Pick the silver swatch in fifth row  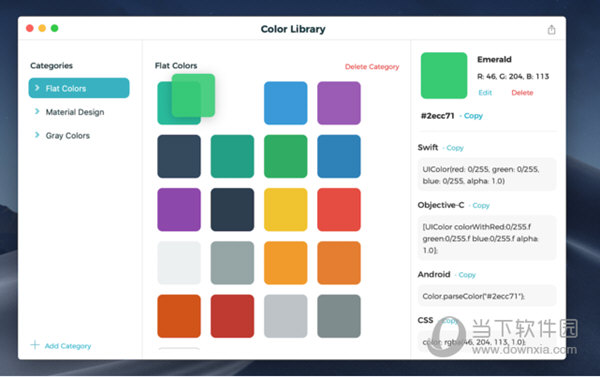point(285,316)
